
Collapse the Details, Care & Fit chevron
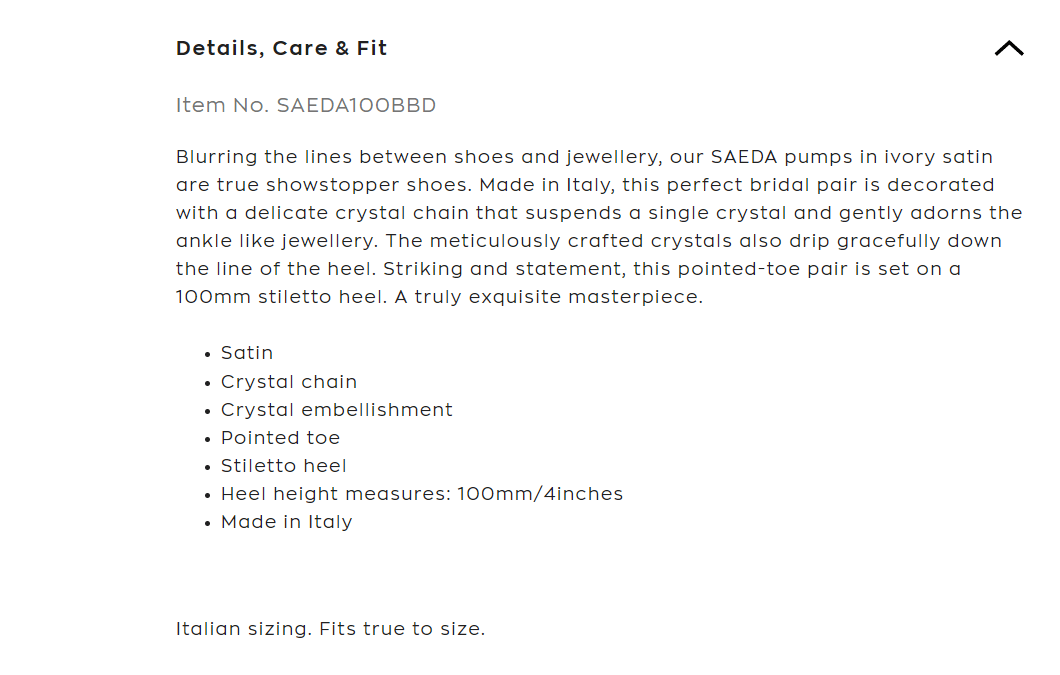[1009, 48]
